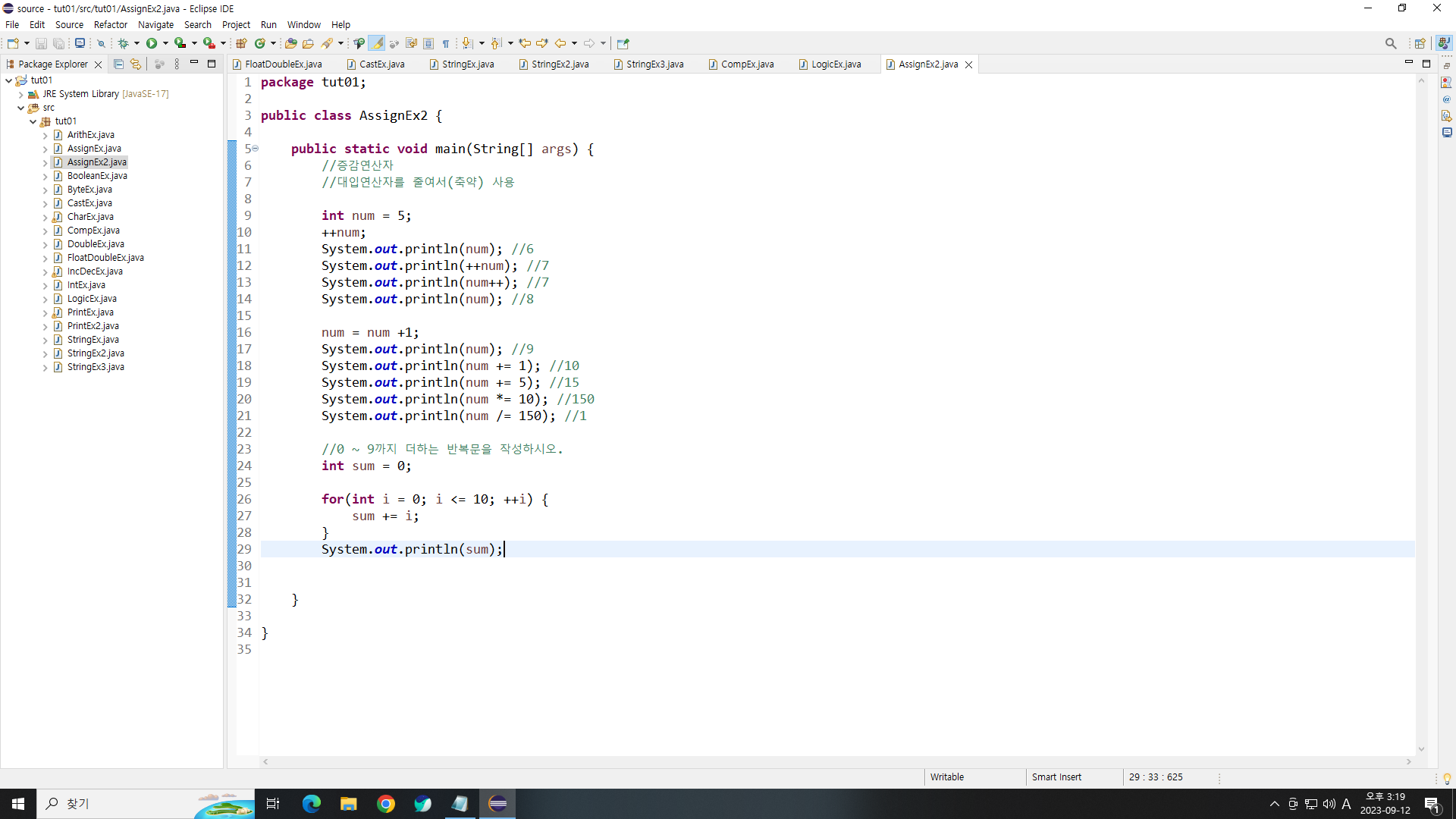Viewport: 1456px width, 819px height.
Task: Click Back to previous location arrow
Action: click(x=560, y=43)
